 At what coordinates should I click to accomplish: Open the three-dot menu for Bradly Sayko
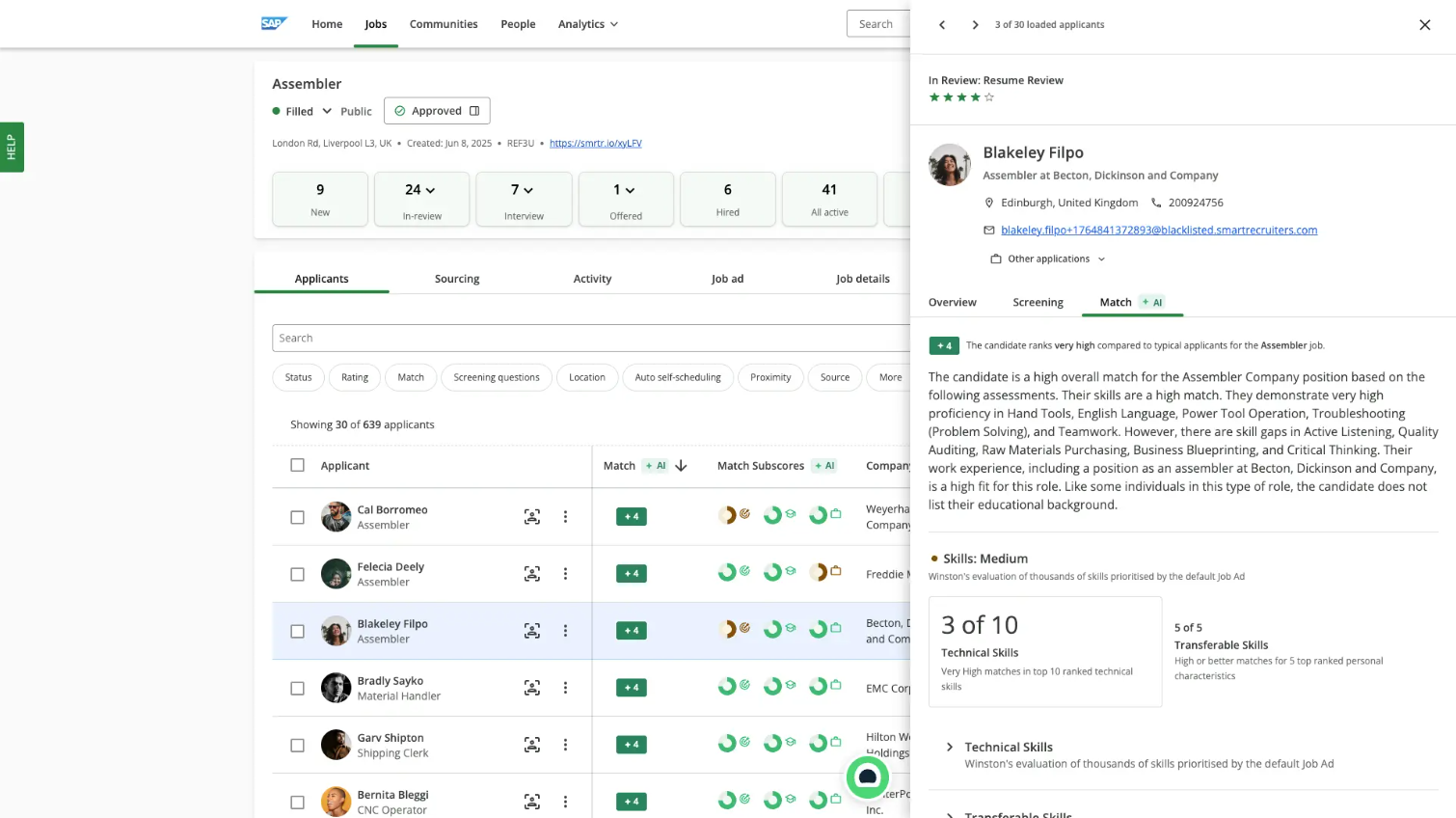pyautogui.click(x=565, y=688)
